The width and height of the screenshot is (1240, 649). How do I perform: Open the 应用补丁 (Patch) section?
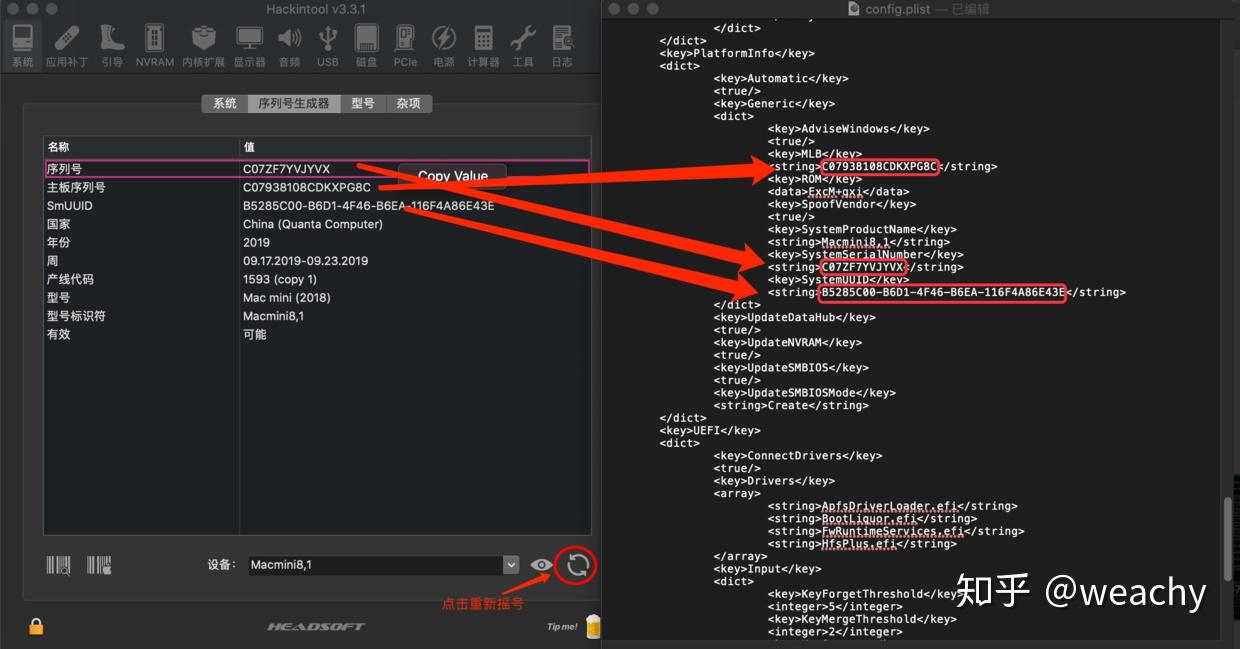click(x=67, y=46)
